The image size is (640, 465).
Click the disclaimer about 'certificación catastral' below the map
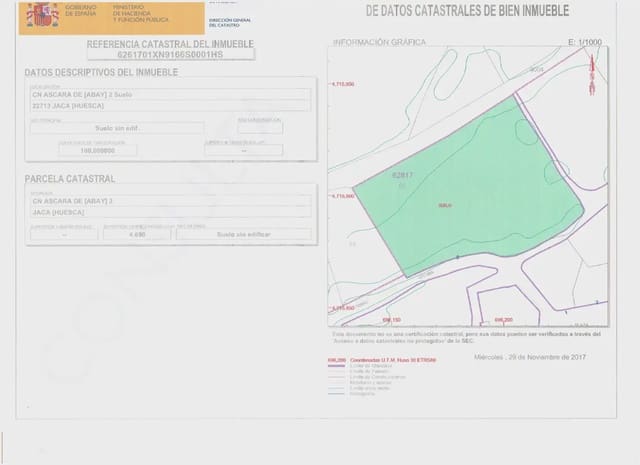tap(466, 337)
